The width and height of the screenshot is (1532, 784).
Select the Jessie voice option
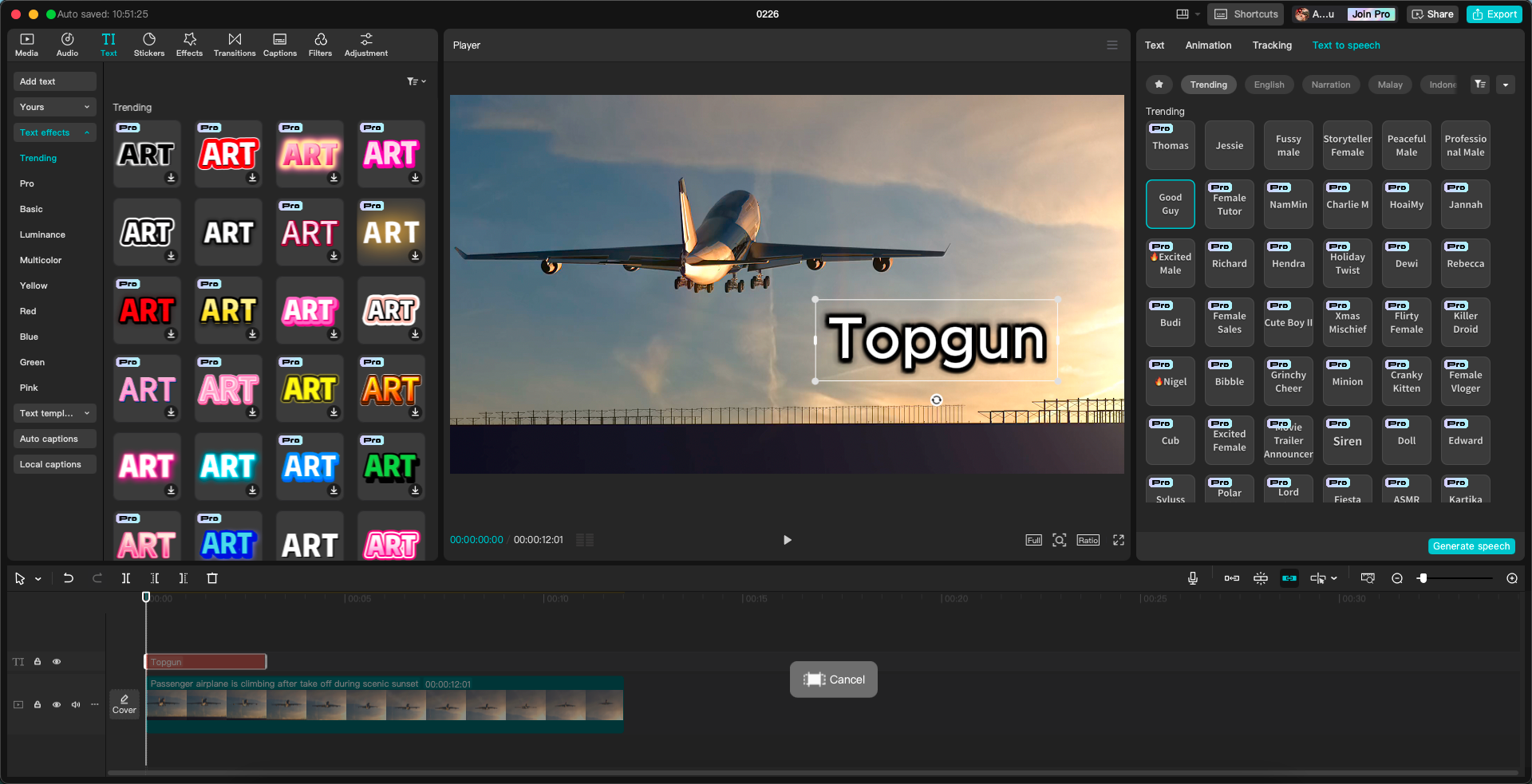(x=1229, y=145)
